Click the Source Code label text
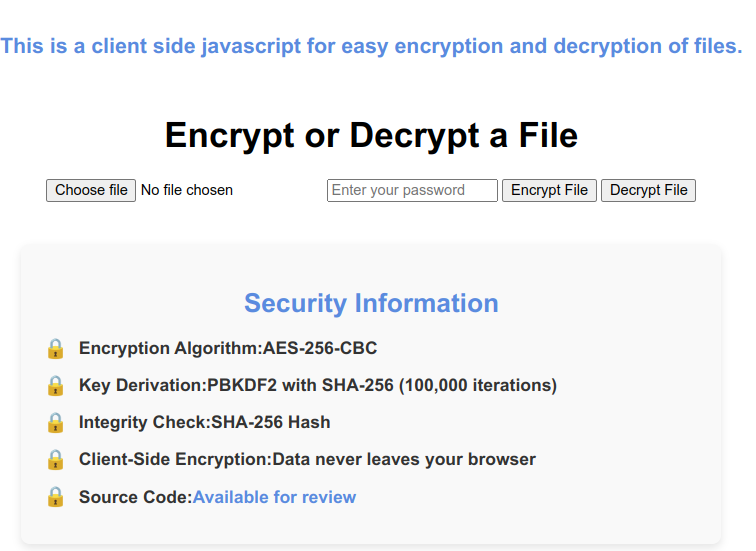Image resolution: width=756 pixels, height=551 pixels. click(135, 497)
